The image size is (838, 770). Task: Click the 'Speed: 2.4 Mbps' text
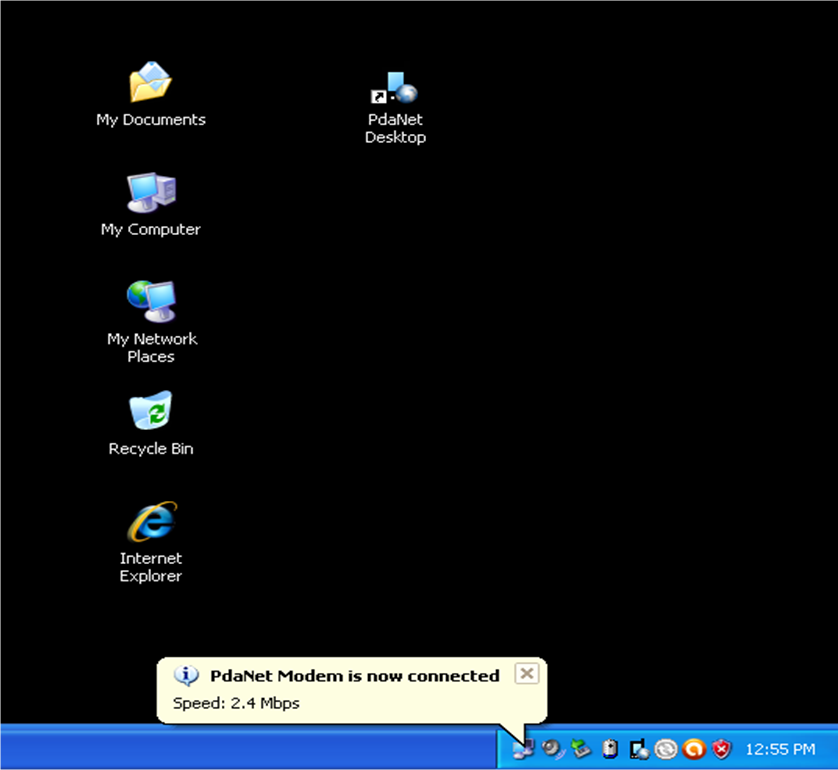tap(236, 703)
